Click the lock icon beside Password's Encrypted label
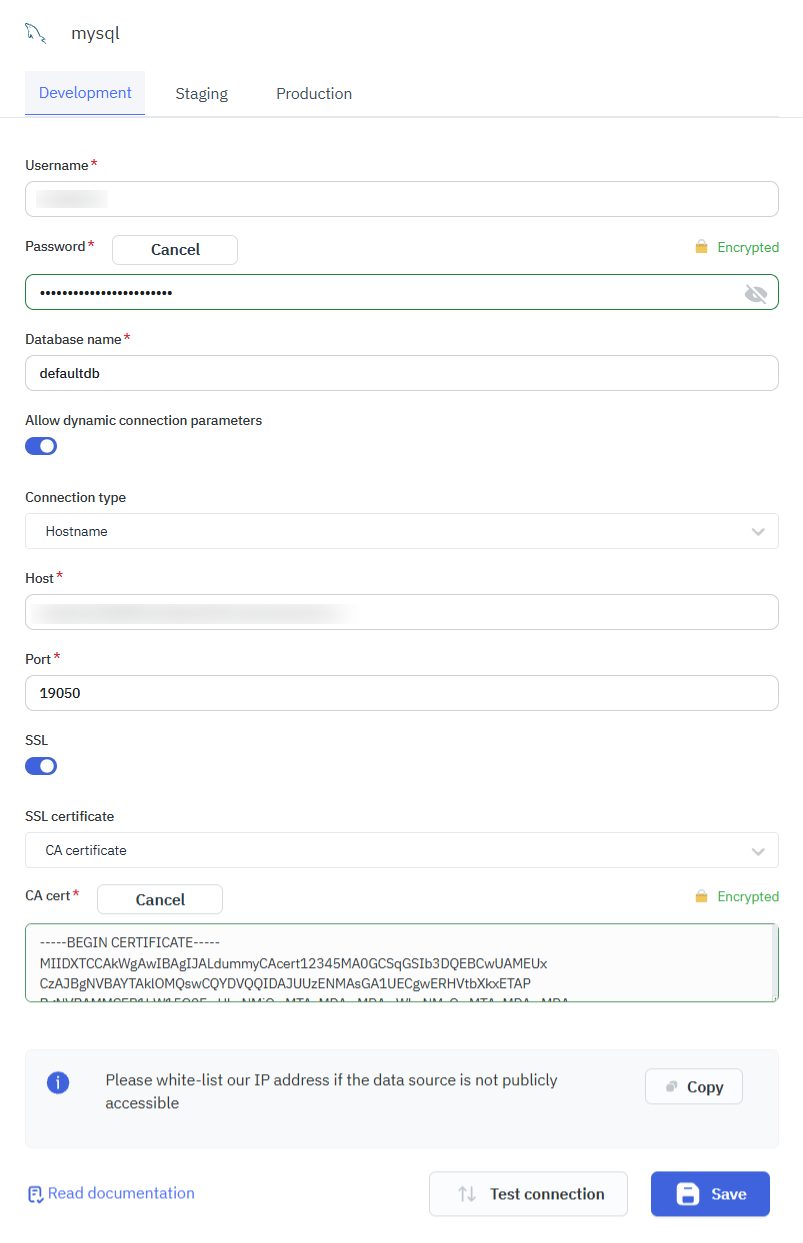The height and width of the screenshot is (1243, 803). (x=700, y=247)
